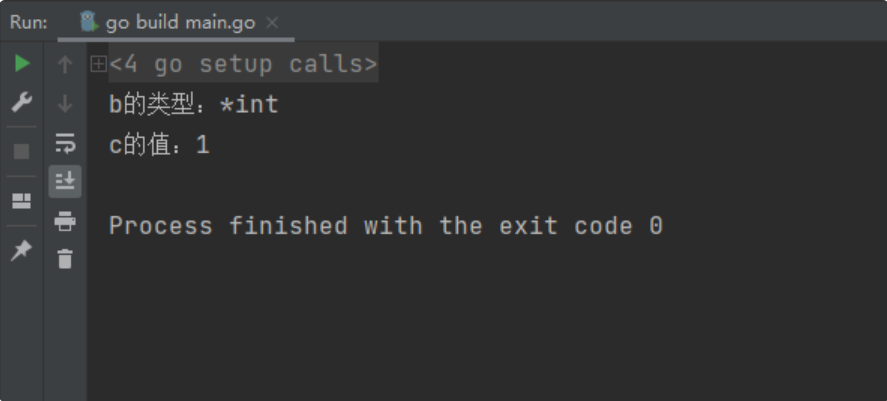Click the Go gopher icon on the tab
Screen dimensions: 887x401
(89, 22)
